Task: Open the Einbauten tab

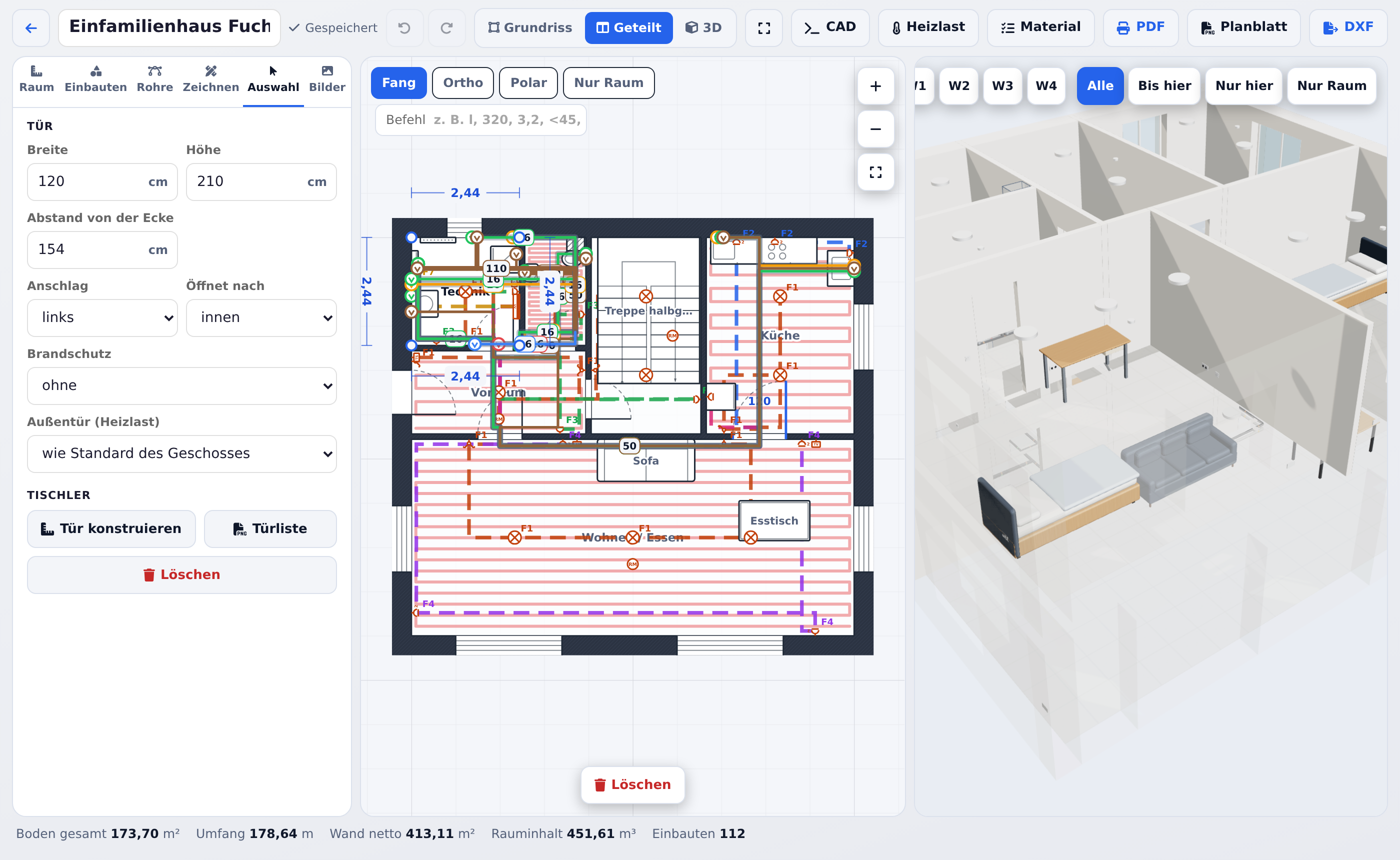Action: (x=95, y=79)
